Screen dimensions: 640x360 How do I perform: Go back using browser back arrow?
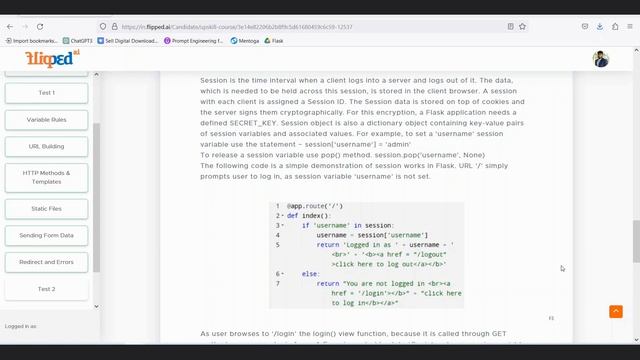(x=10, y=27)
